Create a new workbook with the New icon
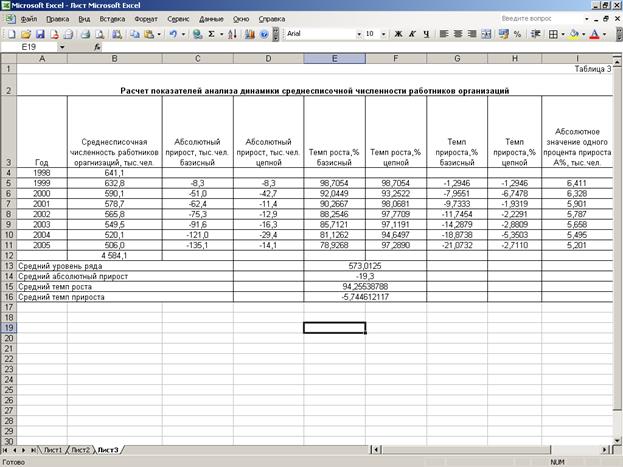The width and height of the screenshot is (623, 467). tap(12, 34)
